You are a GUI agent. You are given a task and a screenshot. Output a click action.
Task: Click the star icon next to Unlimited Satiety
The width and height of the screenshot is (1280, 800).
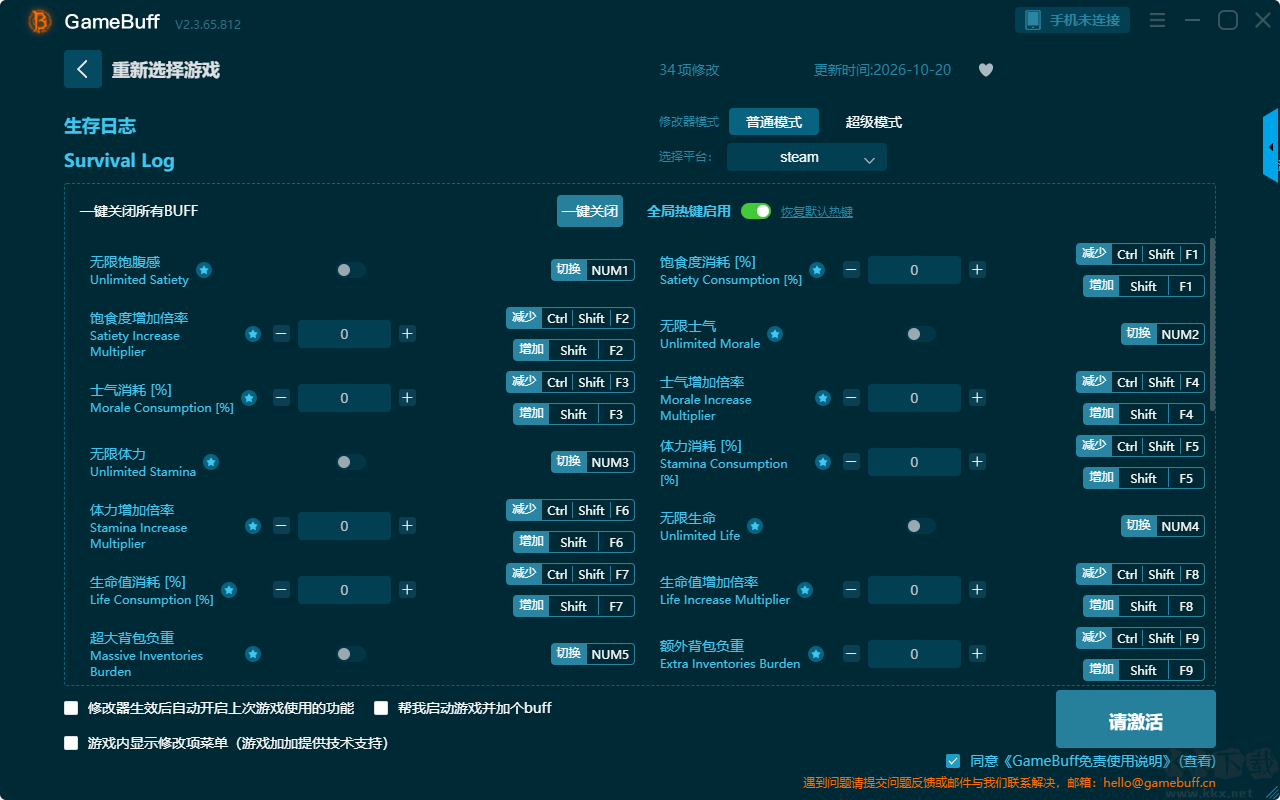click(204, 270)
